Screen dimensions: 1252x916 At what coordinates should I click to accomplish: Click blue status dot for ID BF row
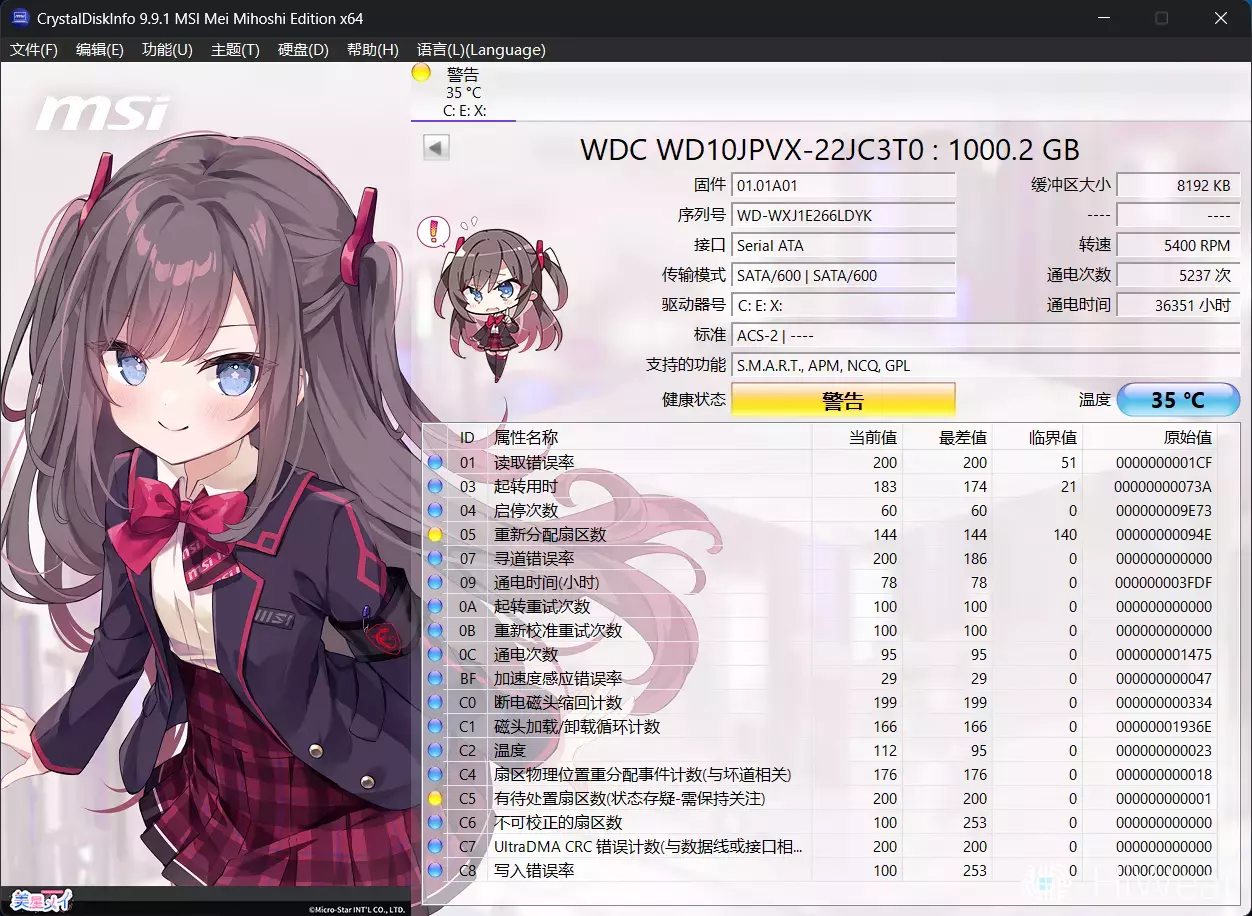435,678
